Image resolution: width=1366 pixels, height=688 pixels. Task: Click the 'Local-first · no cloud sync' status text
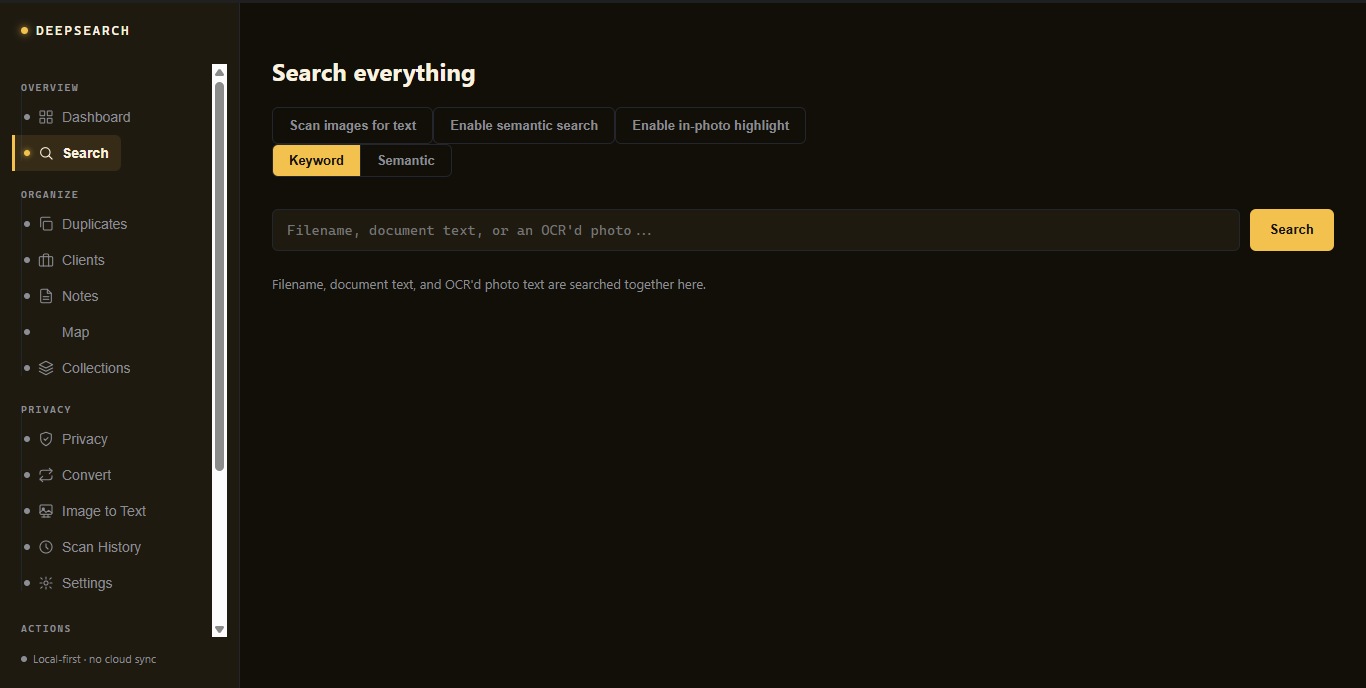(95, 659)
